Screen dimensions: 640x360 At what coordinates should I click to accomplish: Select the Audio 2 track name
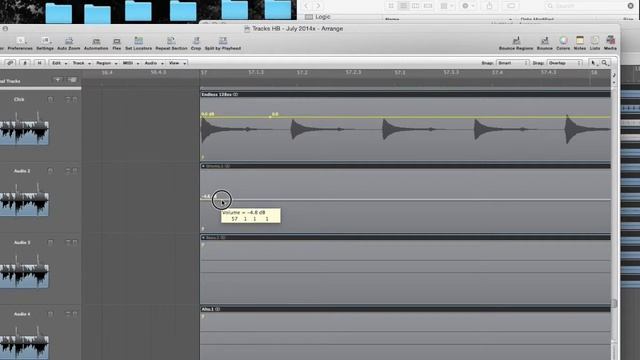22,171
